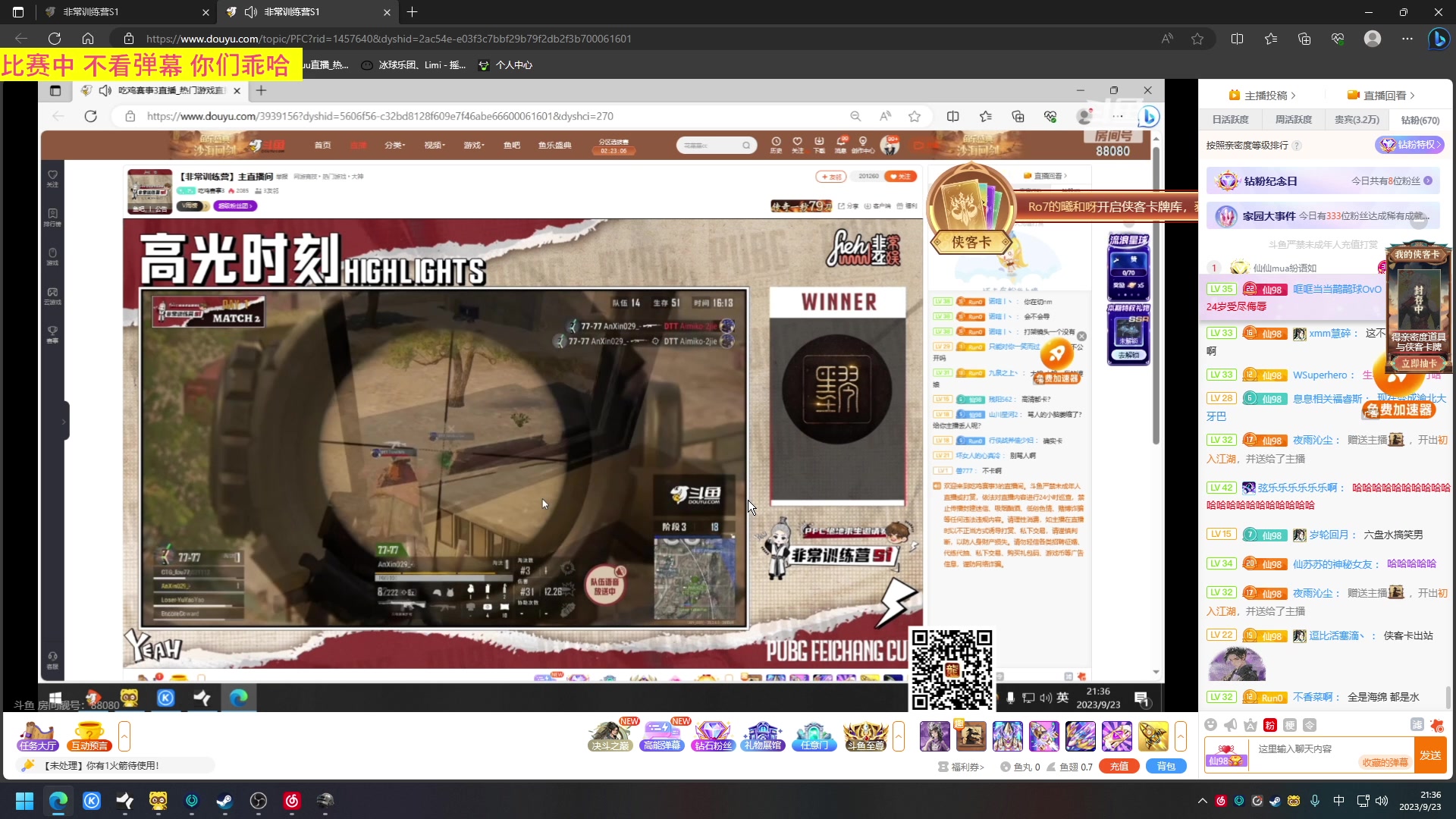Click 立即抽卡 on the 侠客卡 card
The height and width of the screenshot is (819, 1456).
(1419, 363)
